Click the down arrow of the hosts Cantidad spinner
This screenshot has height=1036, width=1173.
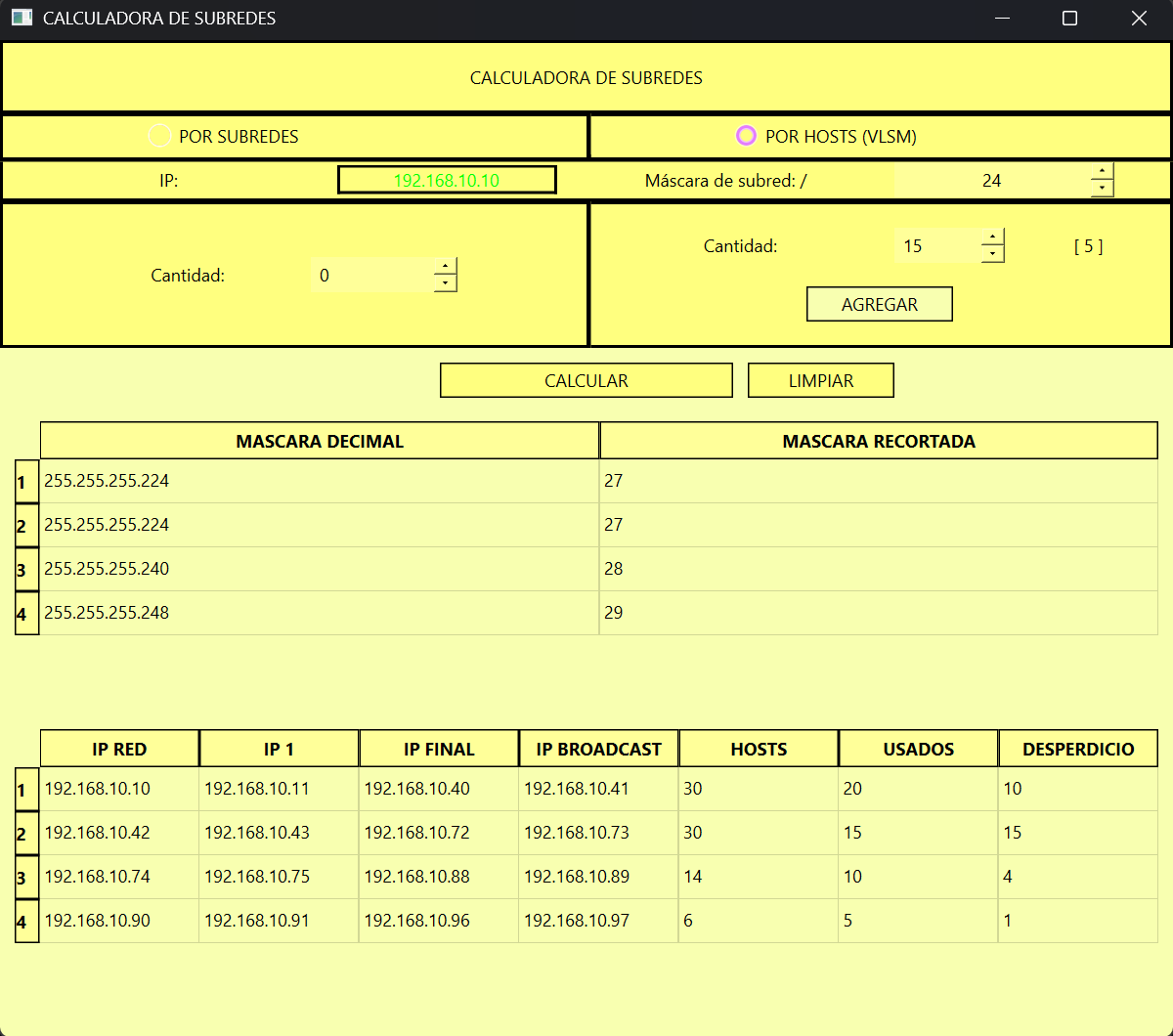click(993, 253)
